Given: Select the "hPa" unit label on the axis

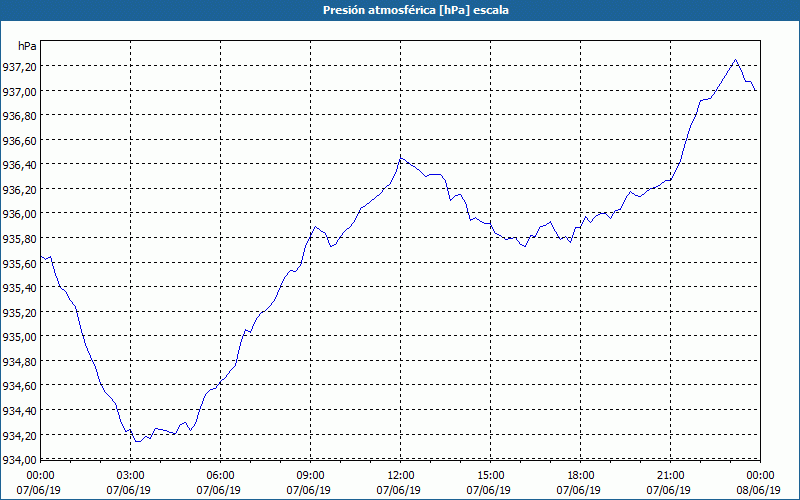Looking at the screenshot, I should click(27, 46).
